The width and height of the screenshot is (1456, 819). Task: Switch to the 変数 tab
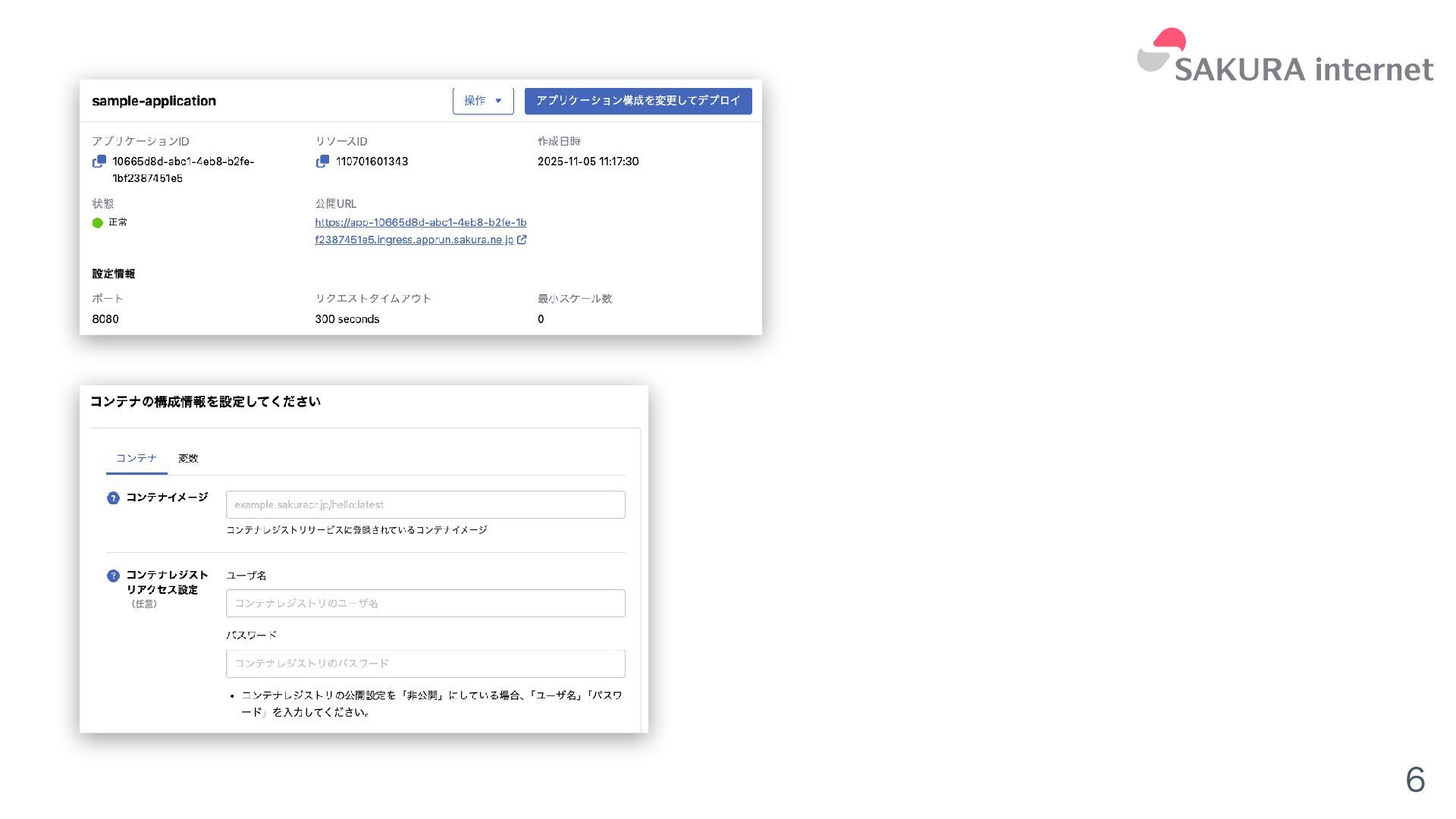(188, 458)
